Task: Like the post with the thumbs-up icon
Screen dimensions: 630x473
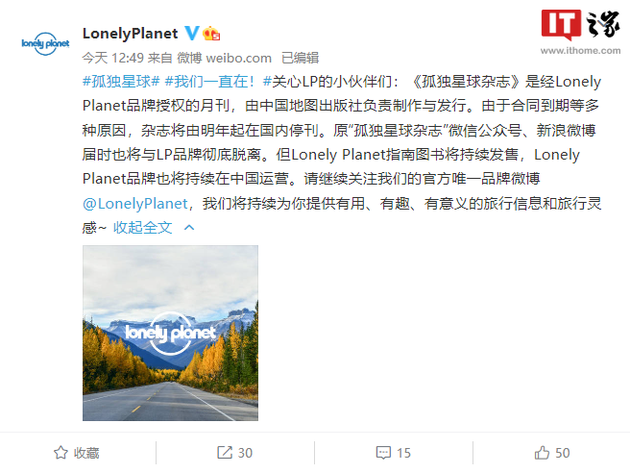Action: point(542,453)
